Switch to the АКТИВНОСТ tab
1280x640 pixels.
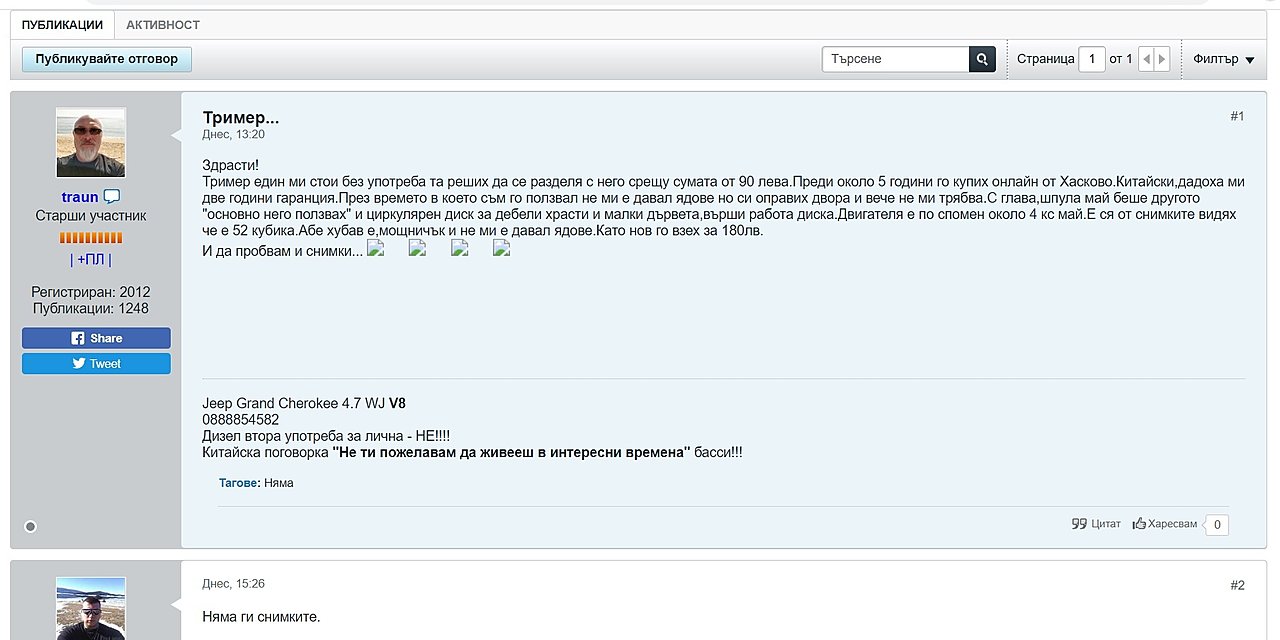[x=163, y=25]
